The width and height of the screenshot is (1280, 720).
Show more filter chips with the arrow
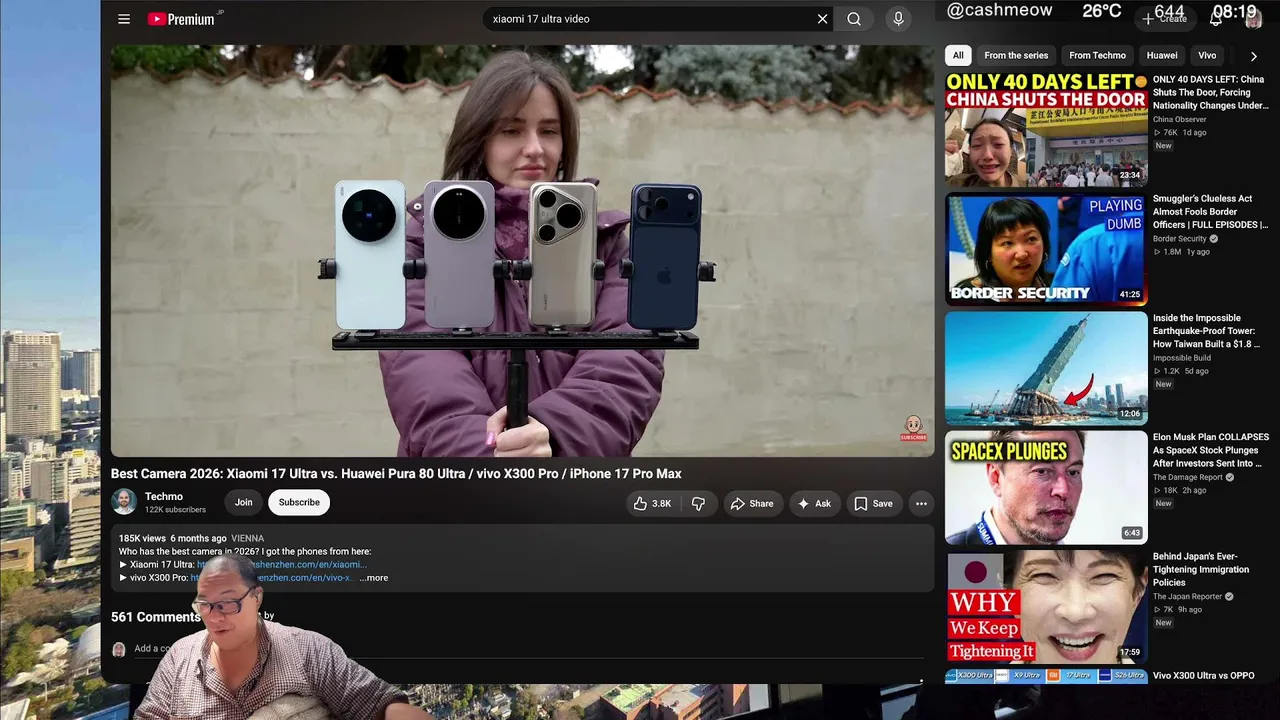coord(1253,56)
